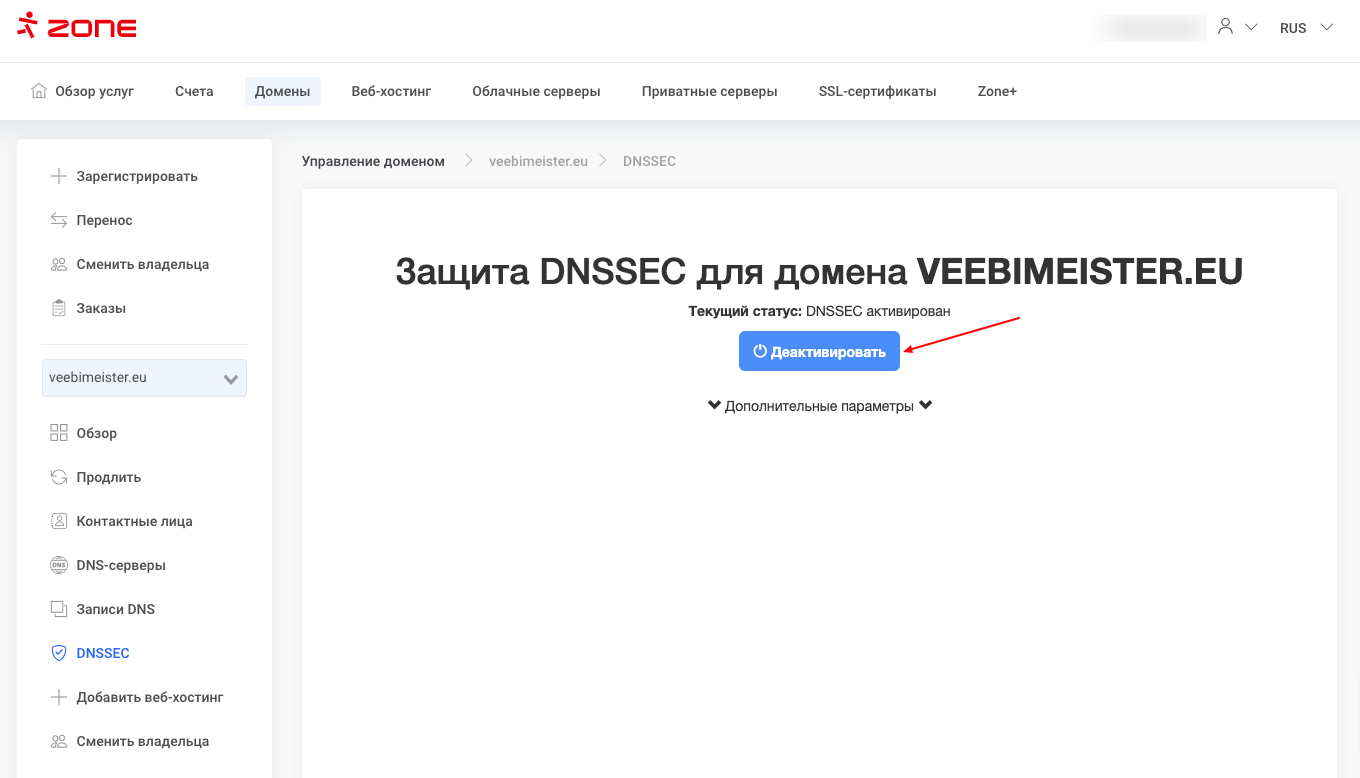This screenshot has width=1360, height=778.
Task: Click the clipboard icon beside Заказы
Action: click(x=58, y=308)
